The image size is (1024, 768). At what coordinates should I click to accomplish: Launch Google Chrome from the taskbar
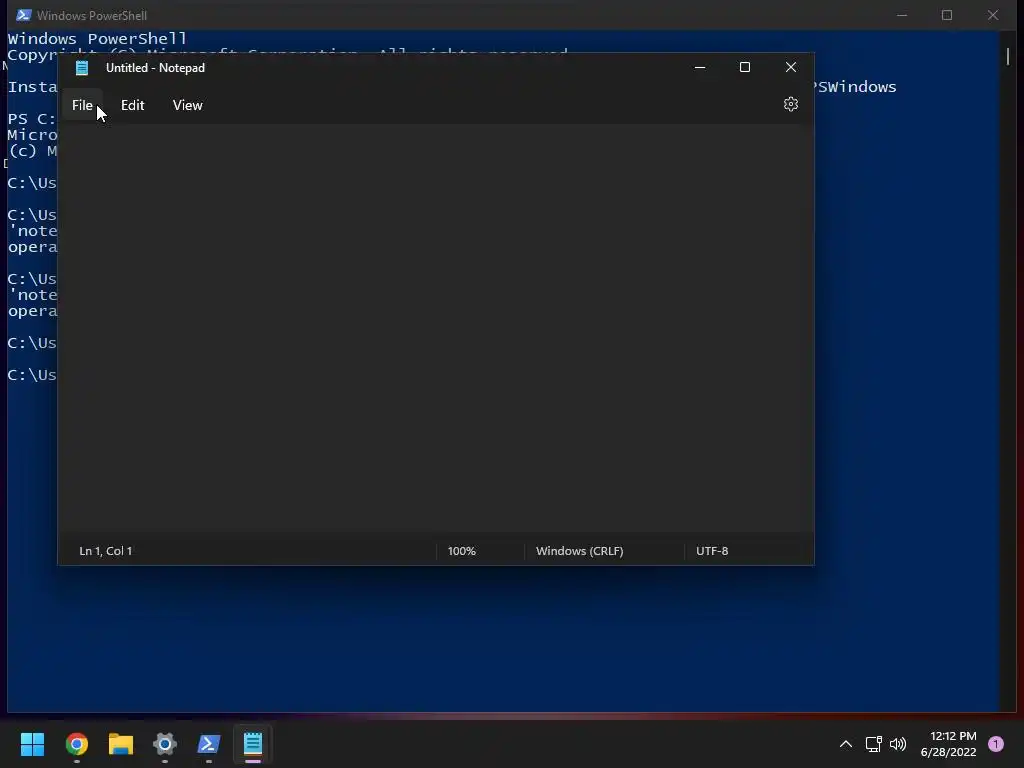coord(77,744)
